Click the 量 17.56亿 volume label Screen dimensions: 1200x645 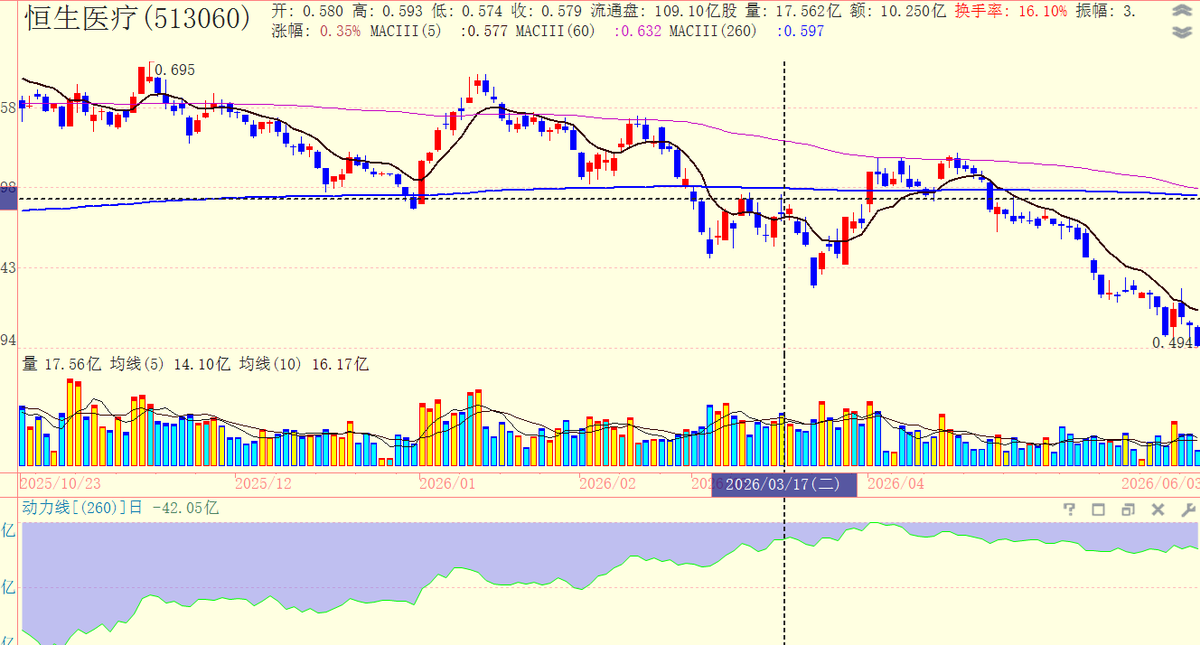coord(61,365)
